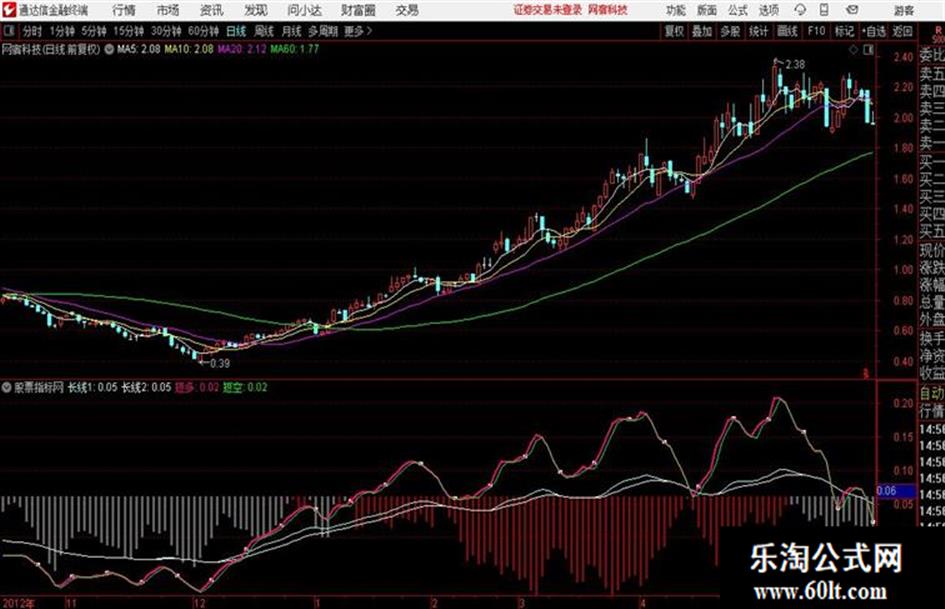Open the message envelope icon

(852, 10)
